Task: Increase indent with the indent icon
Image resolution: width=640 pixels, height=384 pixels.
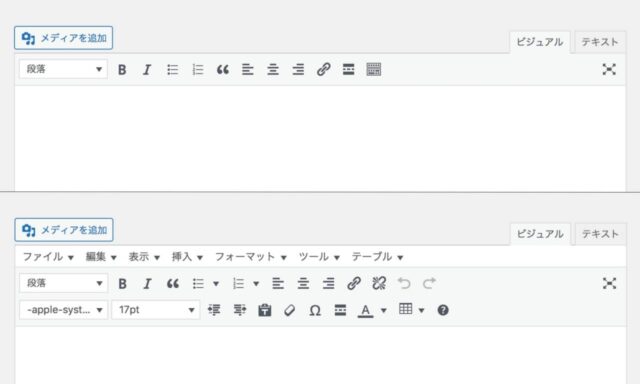Action: pyautogui.click(x=240, y=311)
